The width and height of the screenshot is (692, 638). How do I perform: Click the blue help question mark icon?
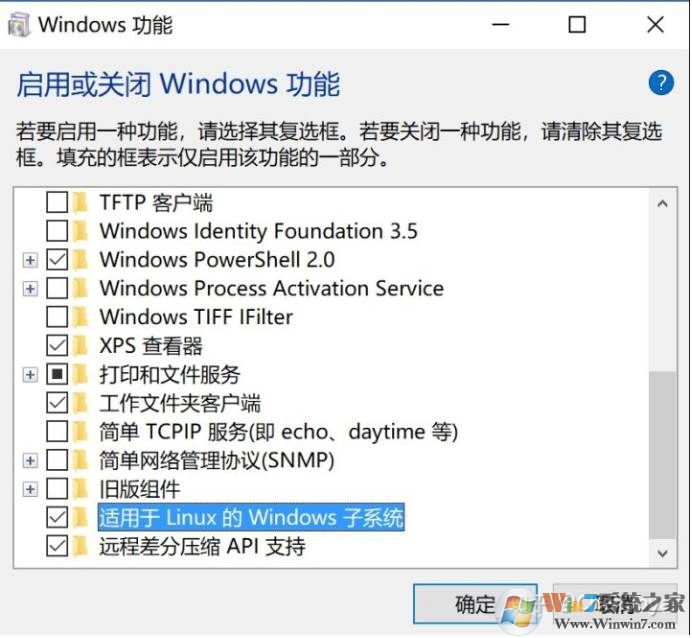661,83
